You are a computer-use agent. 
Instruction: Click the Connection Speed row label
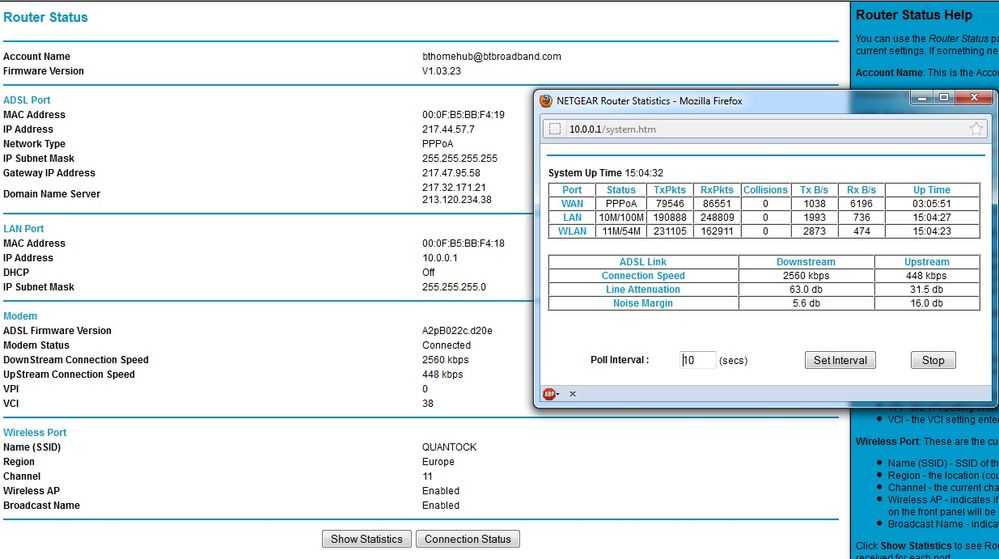pyautogui.click(x=643, y=276)
